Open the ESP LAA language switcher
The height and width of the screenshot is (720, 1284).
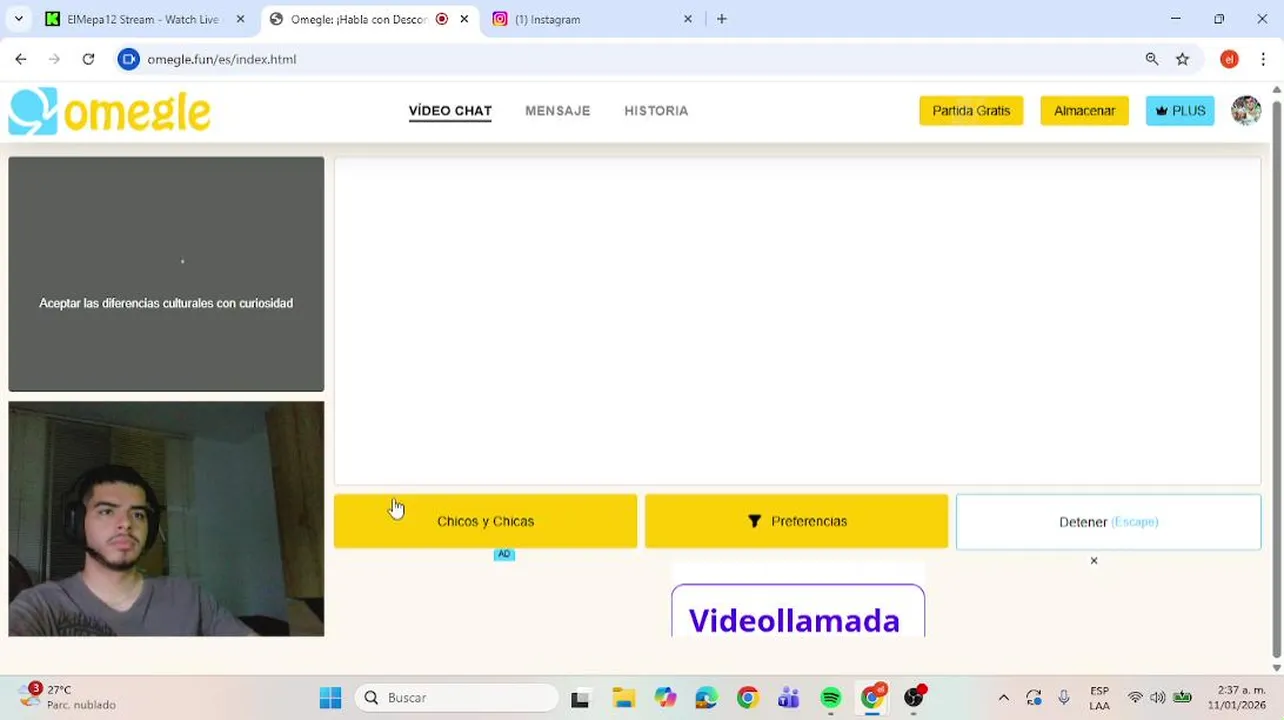coord(1099,698)
